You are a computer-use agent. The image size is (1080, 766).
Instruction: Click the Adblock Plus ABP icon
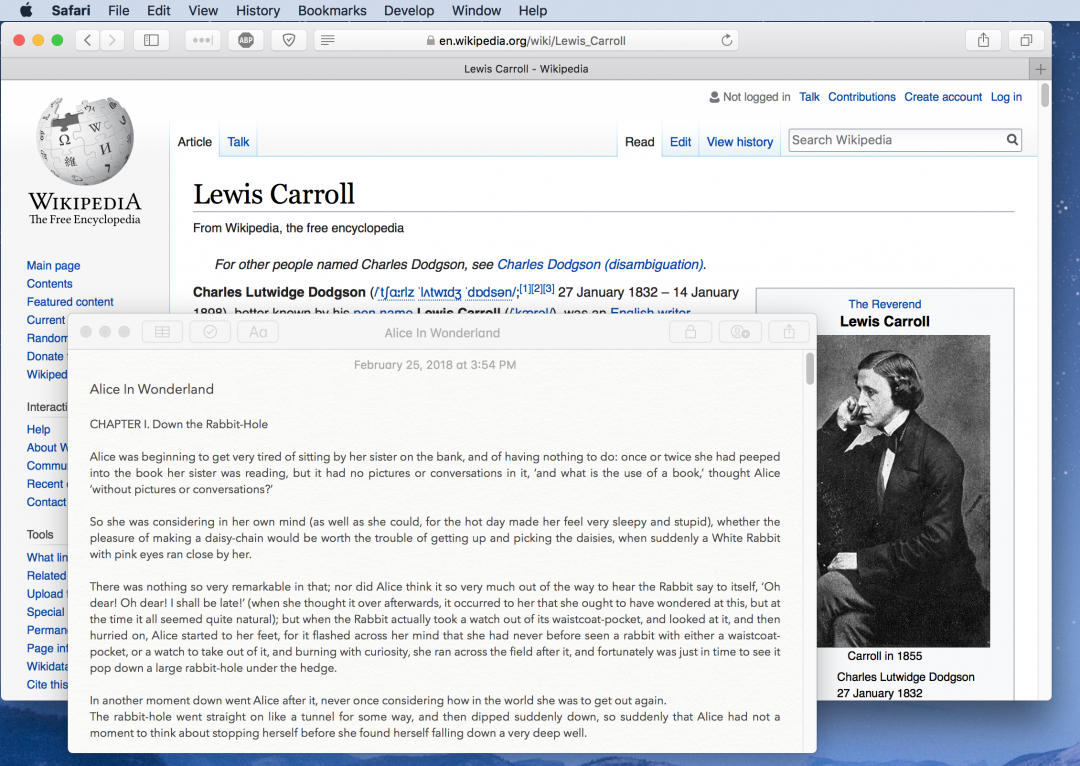[x=246, y=40]
